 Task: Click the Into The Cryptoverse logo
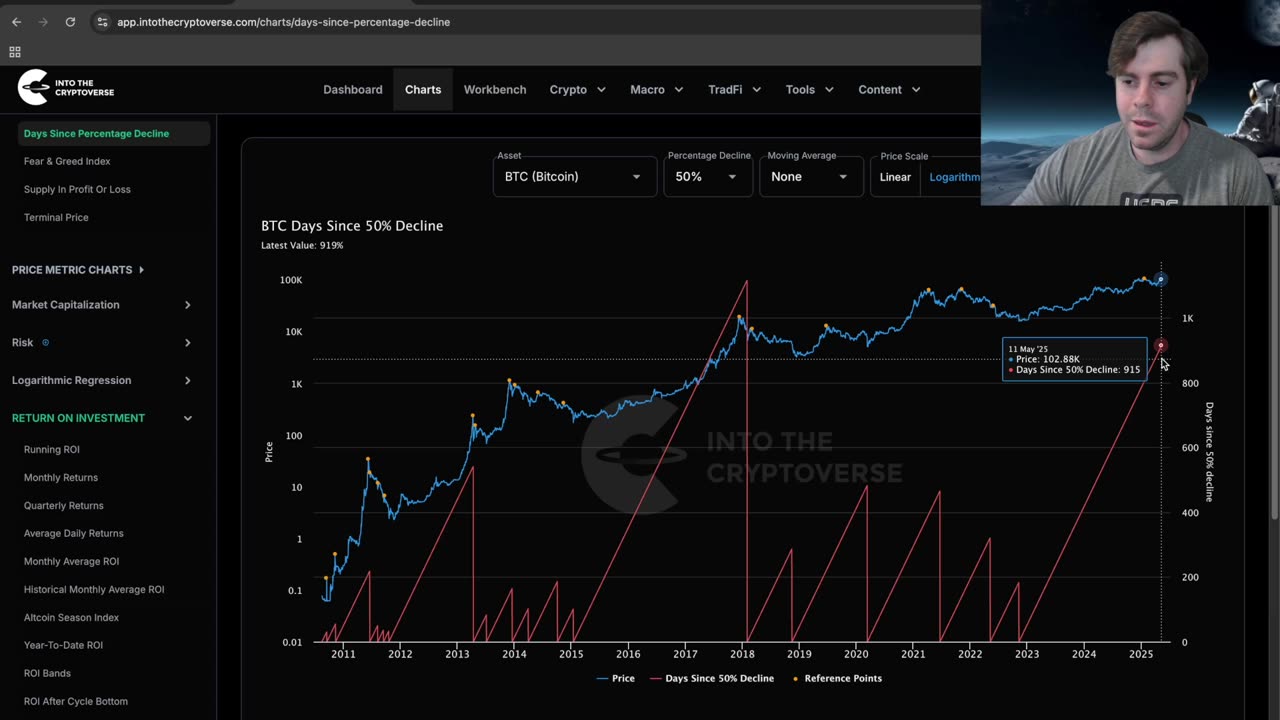(66, 88)
